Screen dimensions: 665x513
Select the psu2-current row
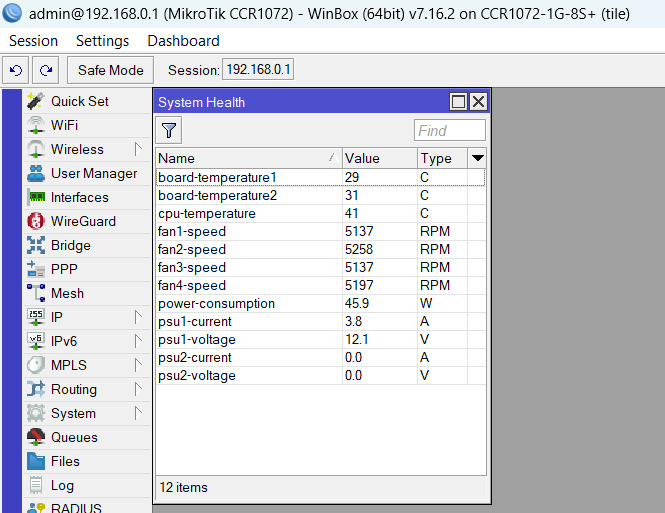(x=321, y=357)
